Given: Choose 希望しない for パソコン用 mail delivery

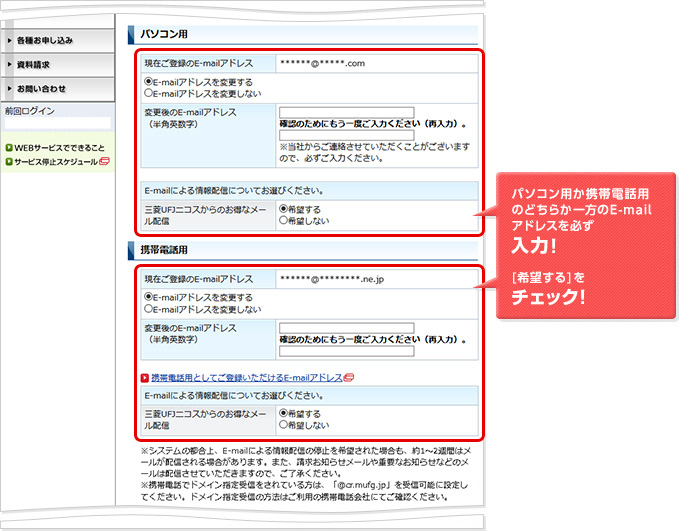Looking at the screenshot, I should 284,220.
